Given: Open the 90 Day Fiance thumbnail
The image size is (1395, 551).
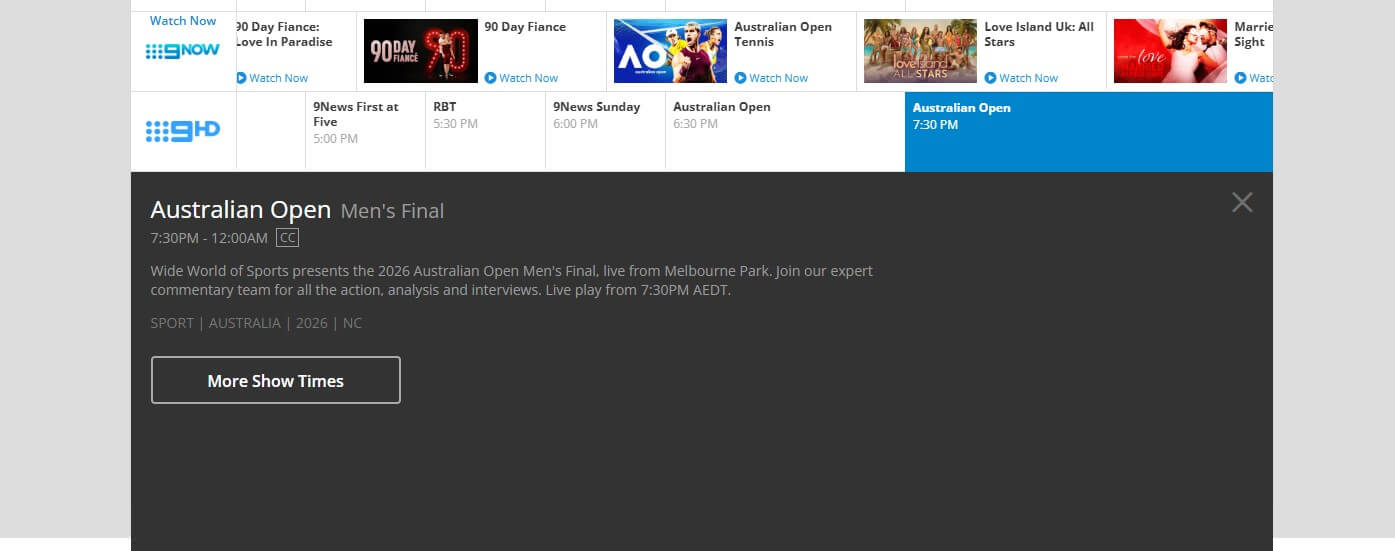Looking at the screenshot, I should (x=420, y=51).
